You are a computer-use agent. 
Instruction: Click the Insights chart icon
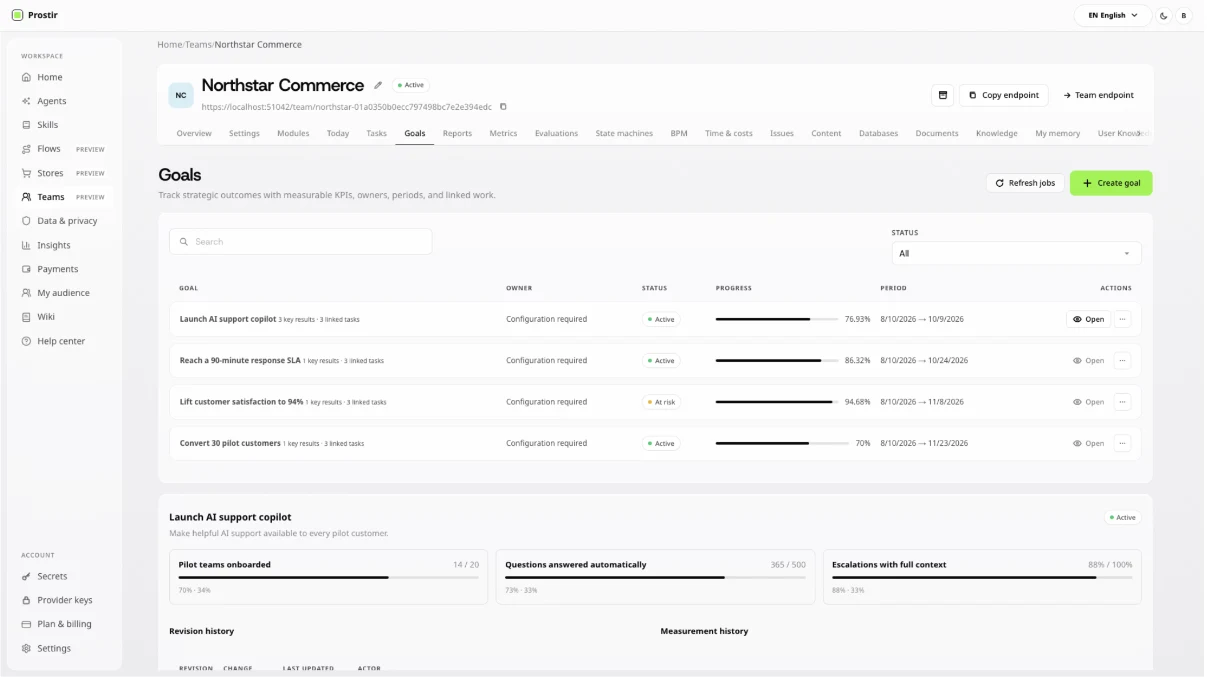pos(27,245)
